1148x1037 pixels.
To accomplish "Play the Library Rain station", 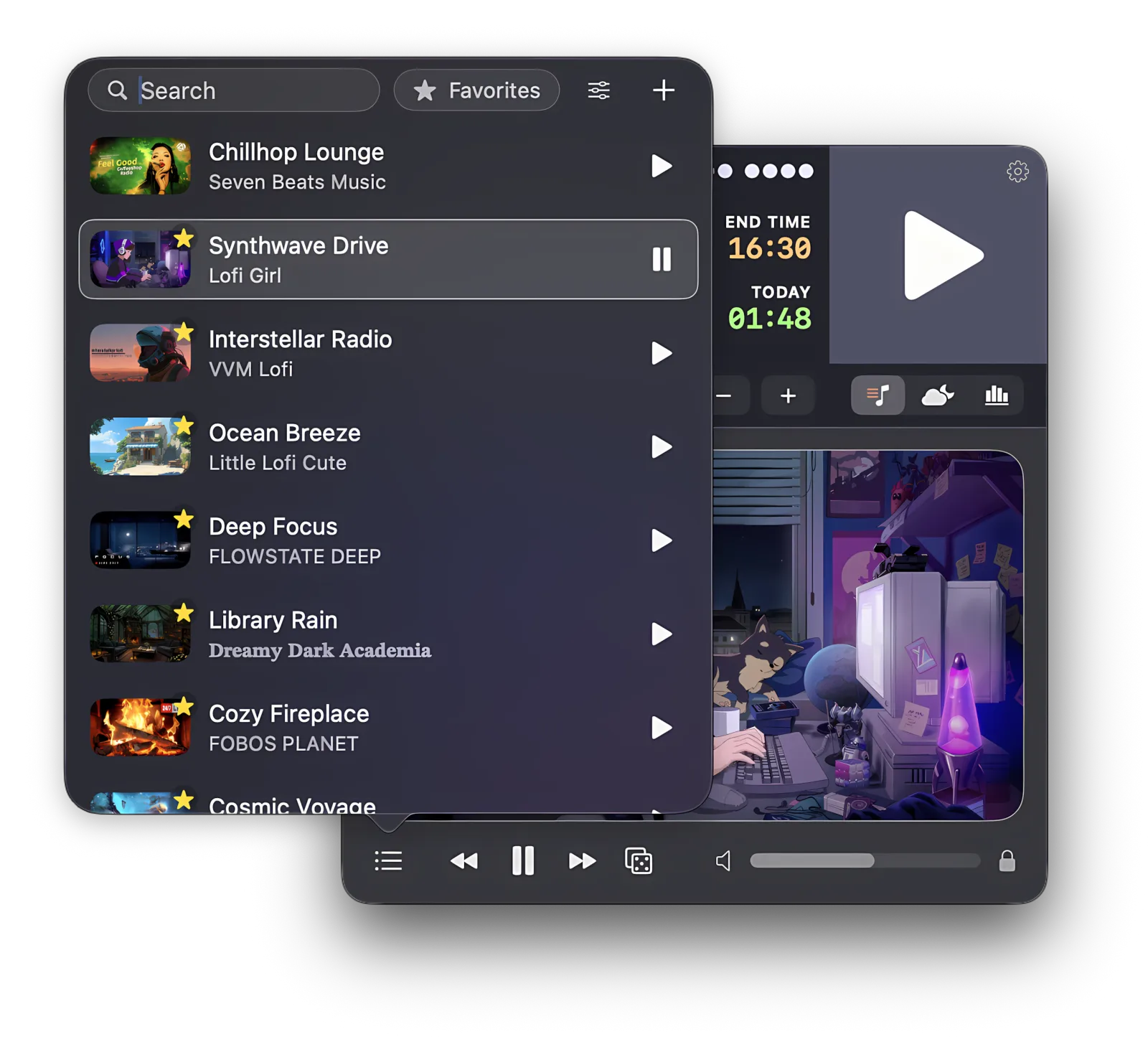I will tap(661, 634).
